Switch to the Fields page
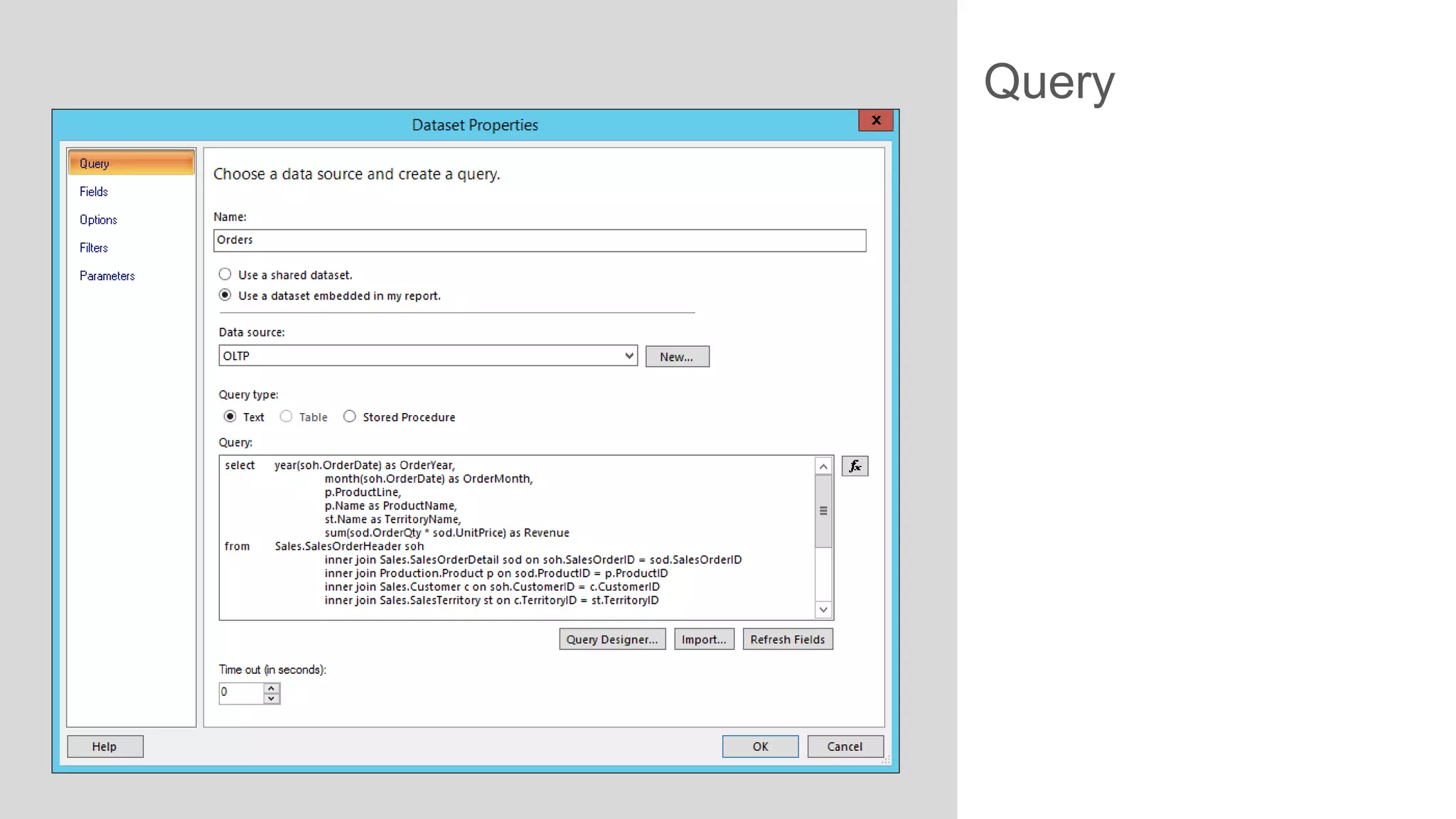This screenshot has height=819, width=1456. [94, 191]
